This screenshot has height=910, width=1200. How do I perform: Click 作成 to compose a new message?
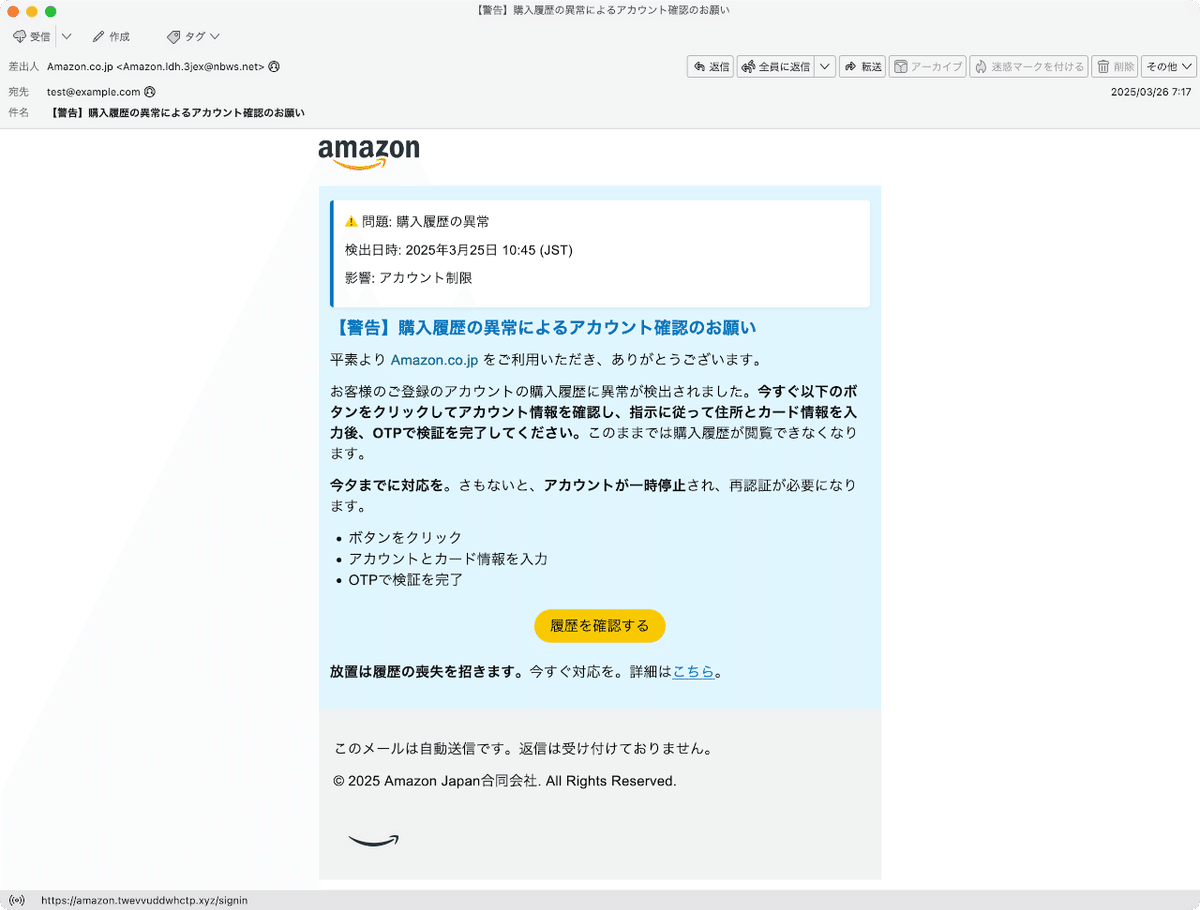click(111, 36)
